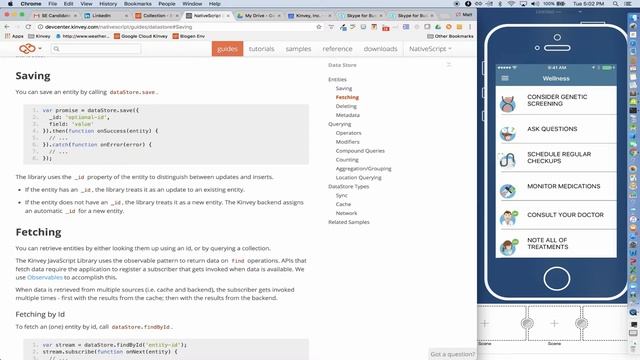Open the Apps bookmarks shortcut
The width and height of the screenshot is (640, 360).
pos(14,36)
